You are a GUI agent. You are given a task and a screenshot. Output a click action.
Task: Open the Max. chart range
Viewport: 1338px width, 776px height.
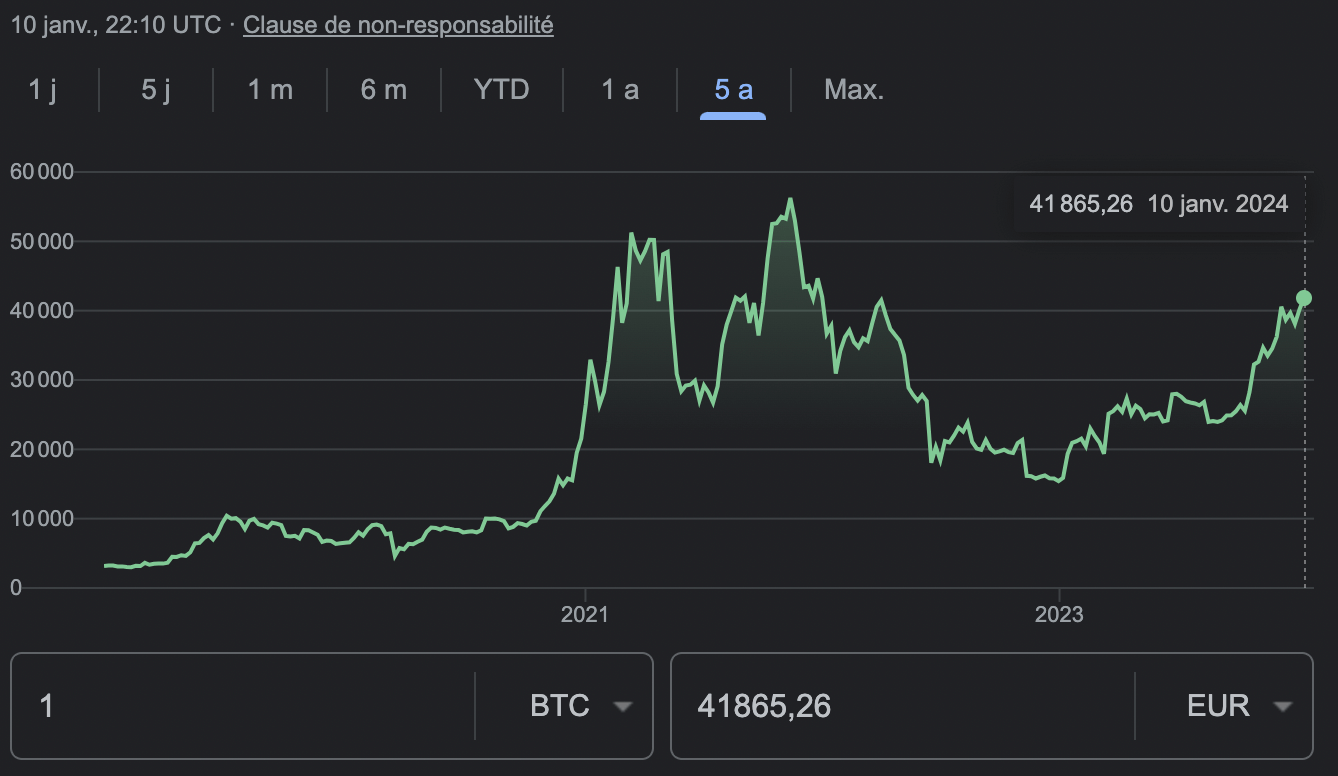[854, 90]
